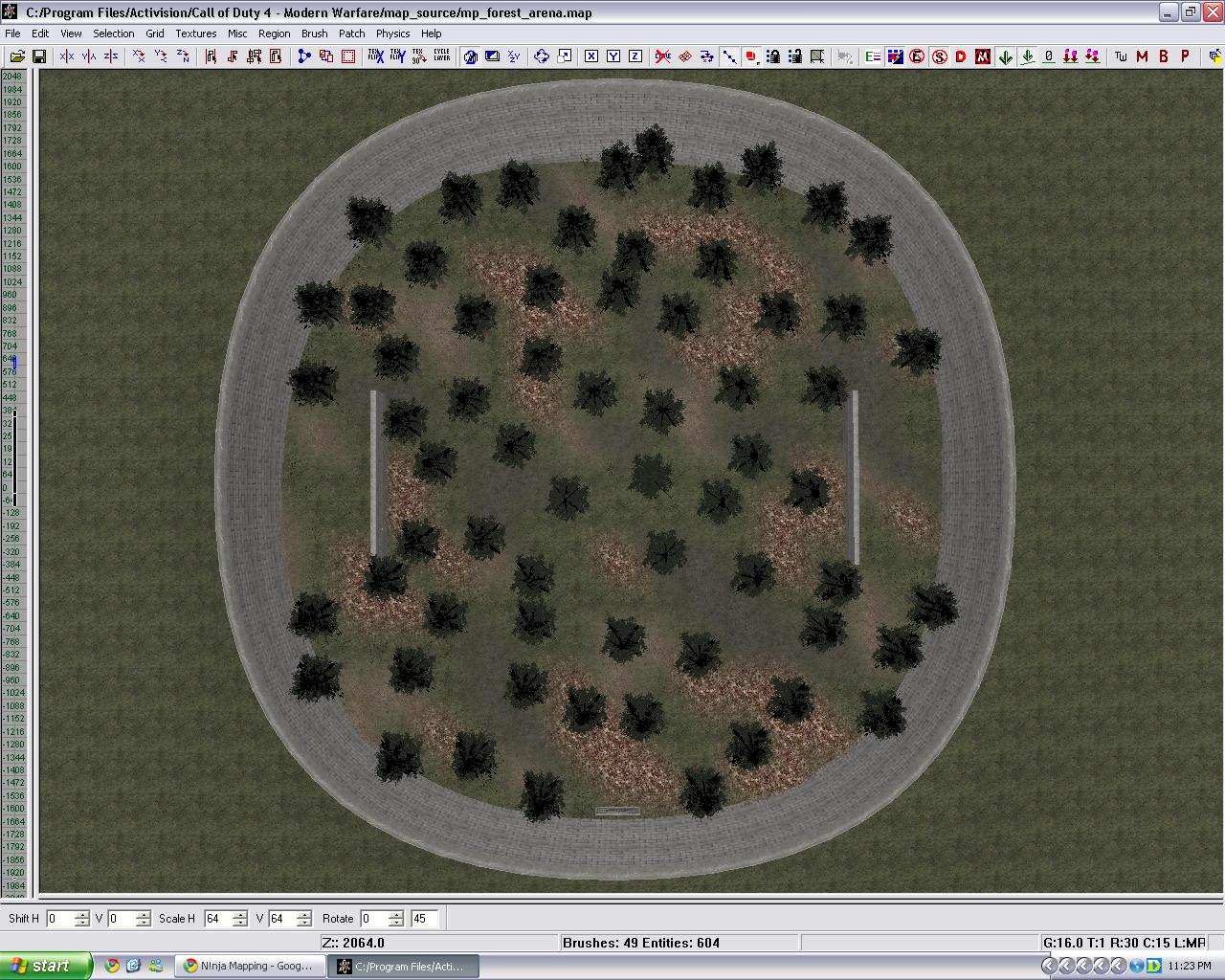Toggle the green arrow-to-ground icon
This screenshot has height=980, width=1225.
click(1027, 56)
